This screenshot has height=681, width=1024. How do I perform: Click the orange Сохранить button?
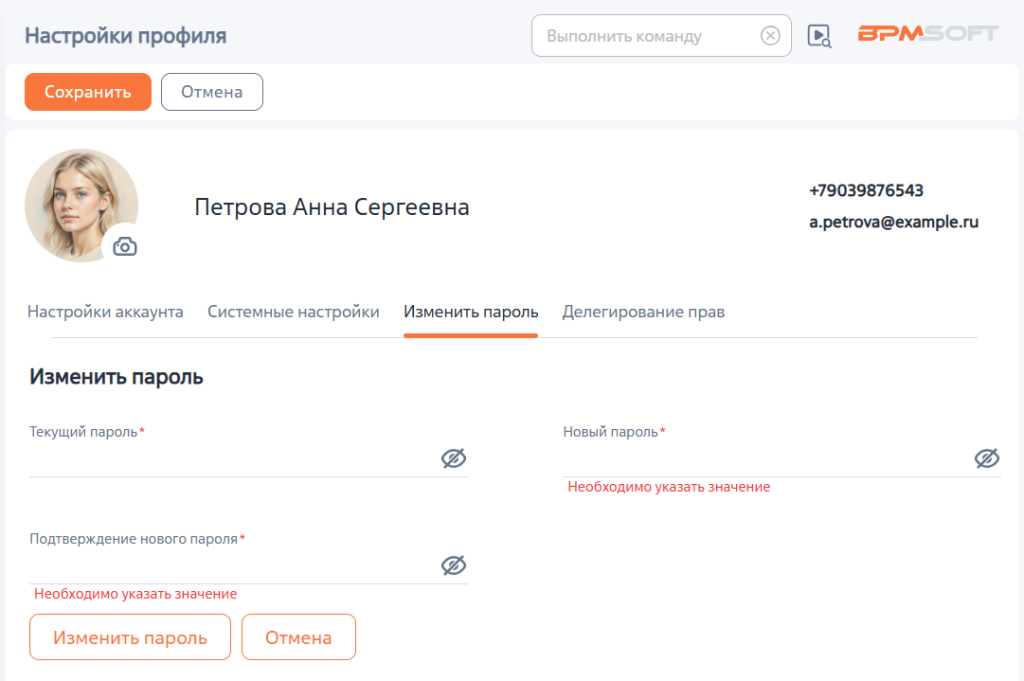click(88, 92)
